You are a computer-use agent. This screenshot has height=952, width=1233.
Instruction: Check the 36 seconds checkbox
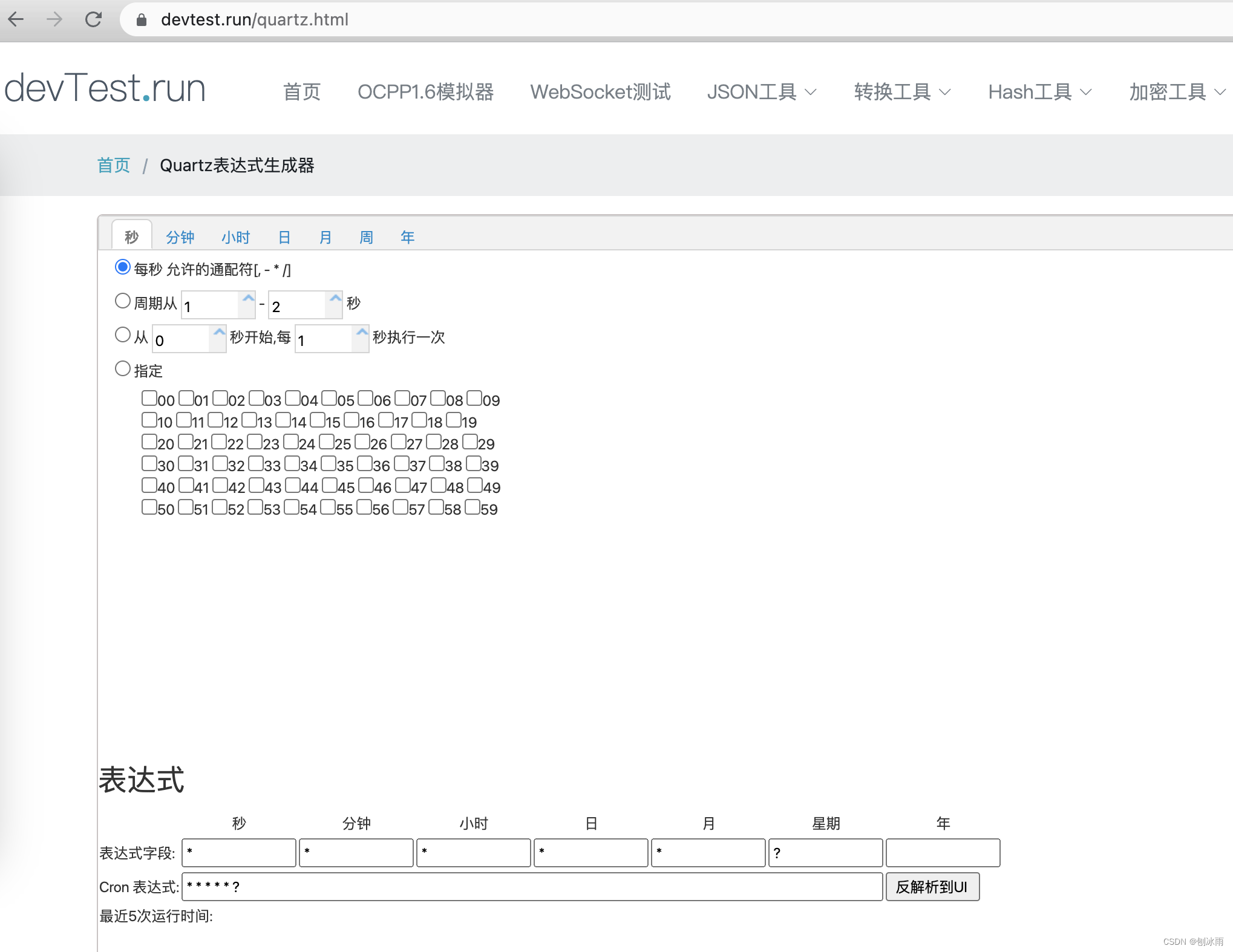365,463
